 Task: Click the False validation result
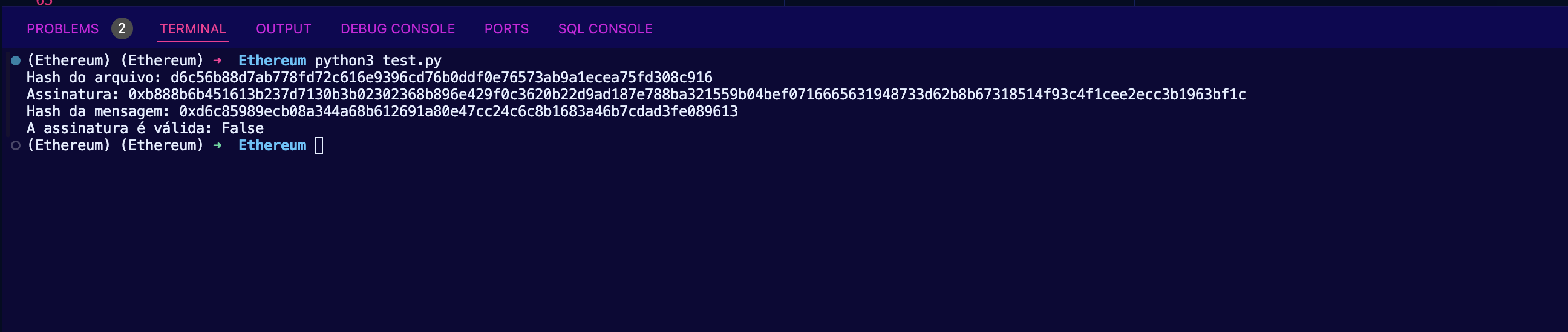tap(243, 128)
